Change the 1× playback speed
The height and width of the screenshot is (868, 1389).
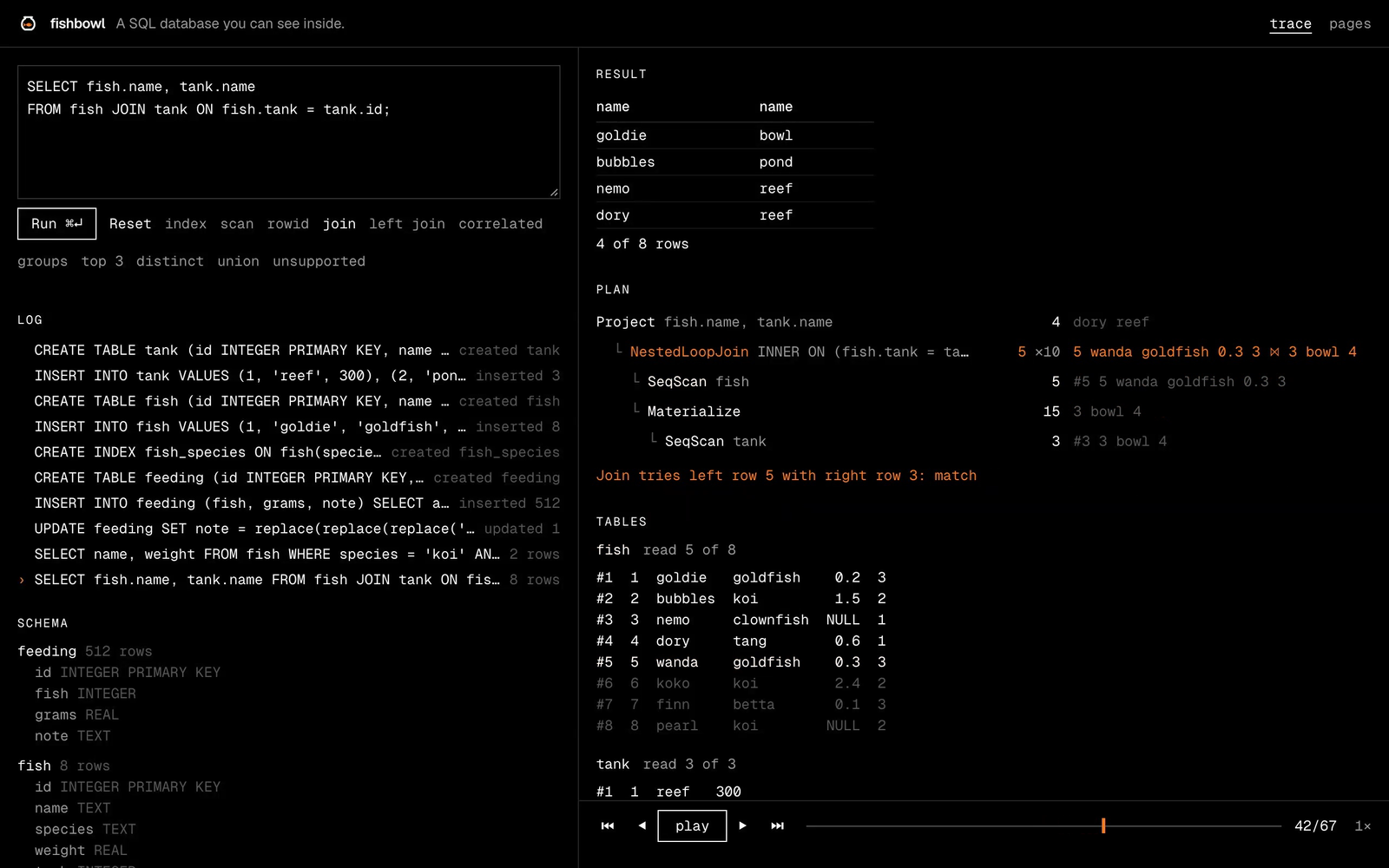(1363, 825)
